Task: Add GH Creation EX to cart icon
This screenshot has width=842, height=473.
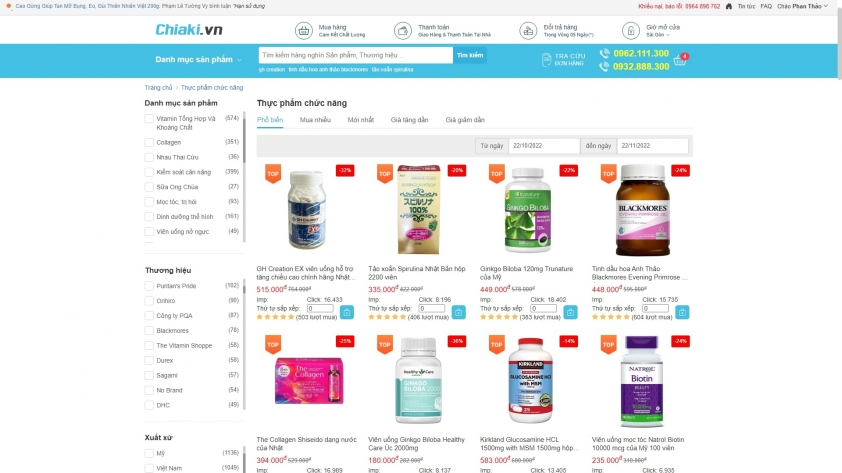Action: pos(347,312)
